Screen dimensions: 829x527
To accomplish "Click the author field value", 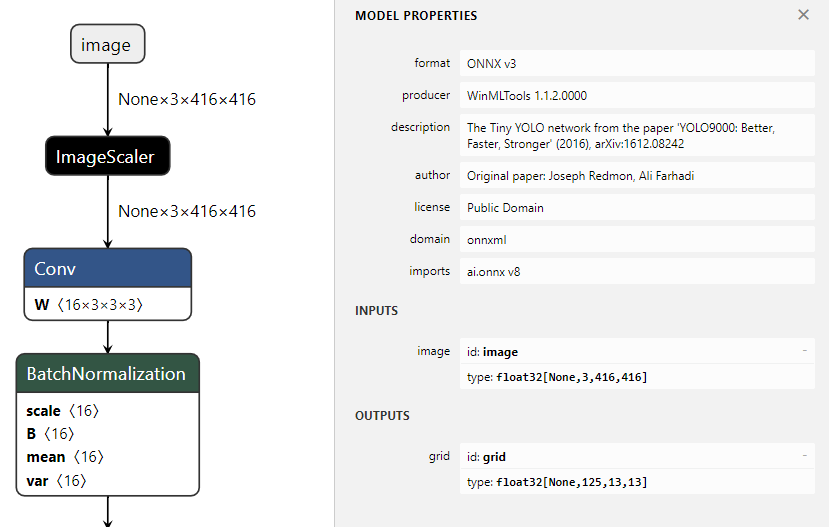I will (x=637, y=175).
